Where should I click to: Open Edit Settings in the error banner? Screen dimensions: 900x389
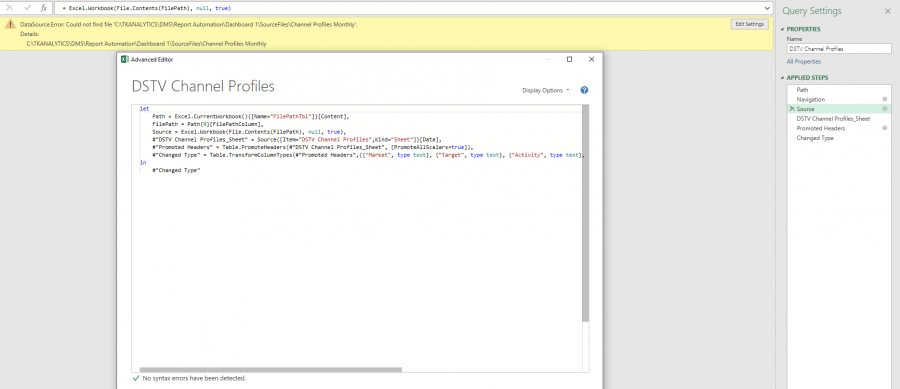750,24
